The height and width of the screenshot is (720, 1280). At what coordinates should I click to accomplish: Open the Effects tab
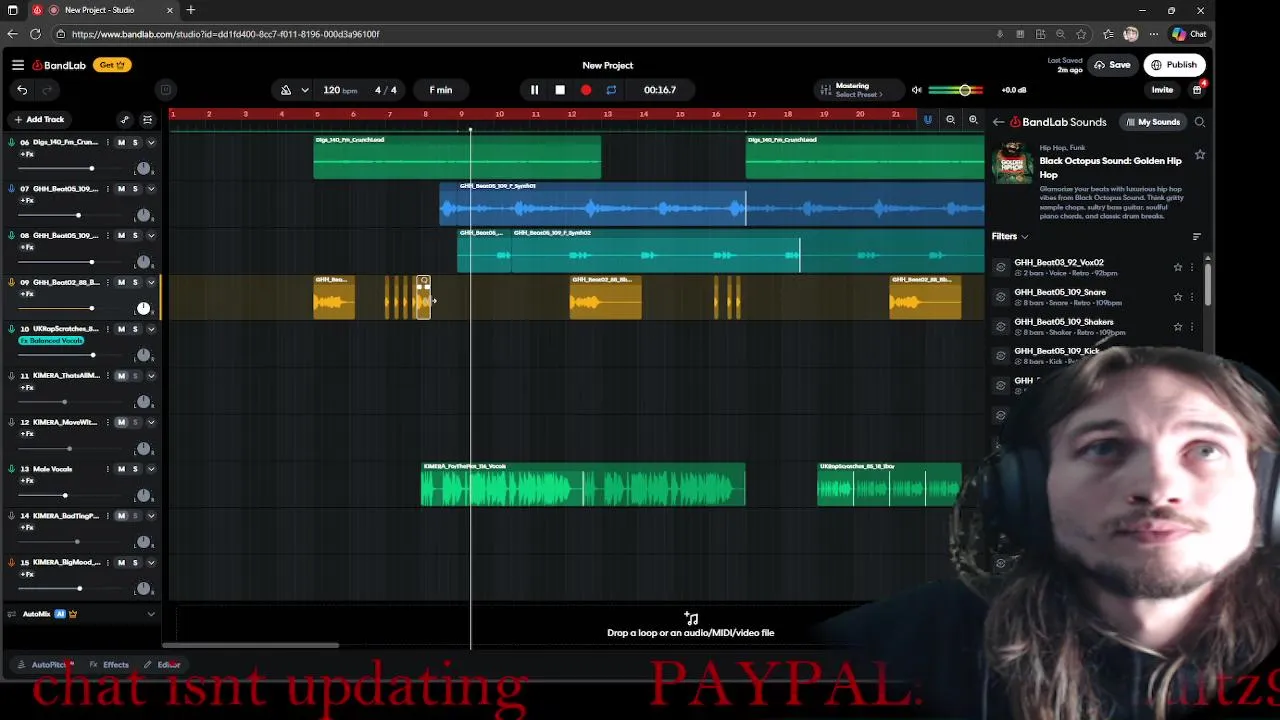109,665
